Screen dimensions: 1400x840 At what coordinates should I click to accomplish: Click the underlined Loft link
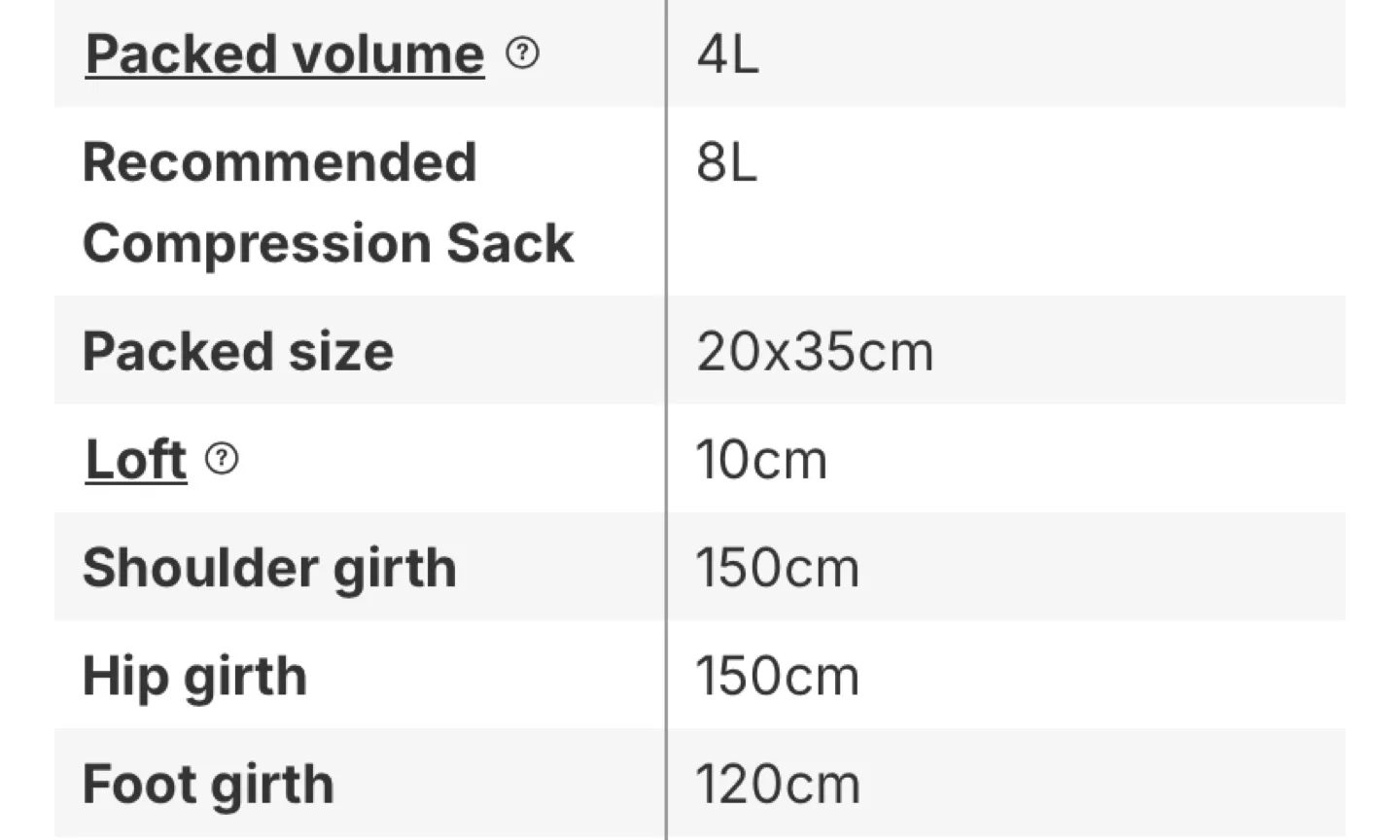[x=134, y=459]
